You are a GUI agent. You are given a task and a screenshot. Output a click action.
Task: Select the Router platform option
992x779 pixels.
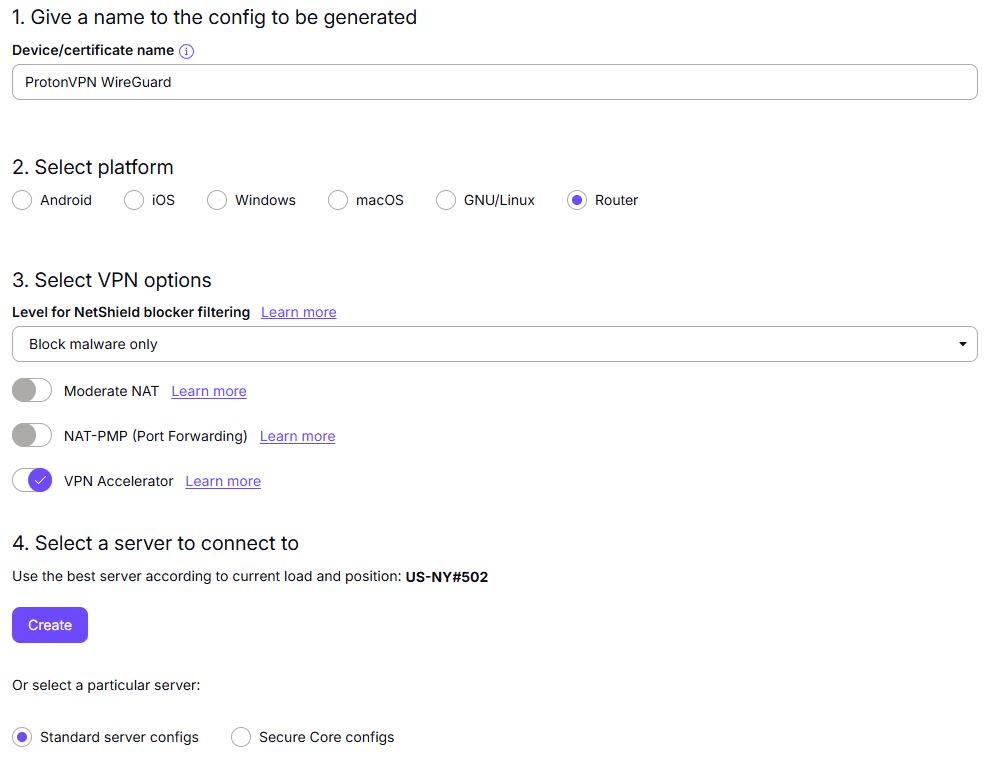tap(576, 200)
